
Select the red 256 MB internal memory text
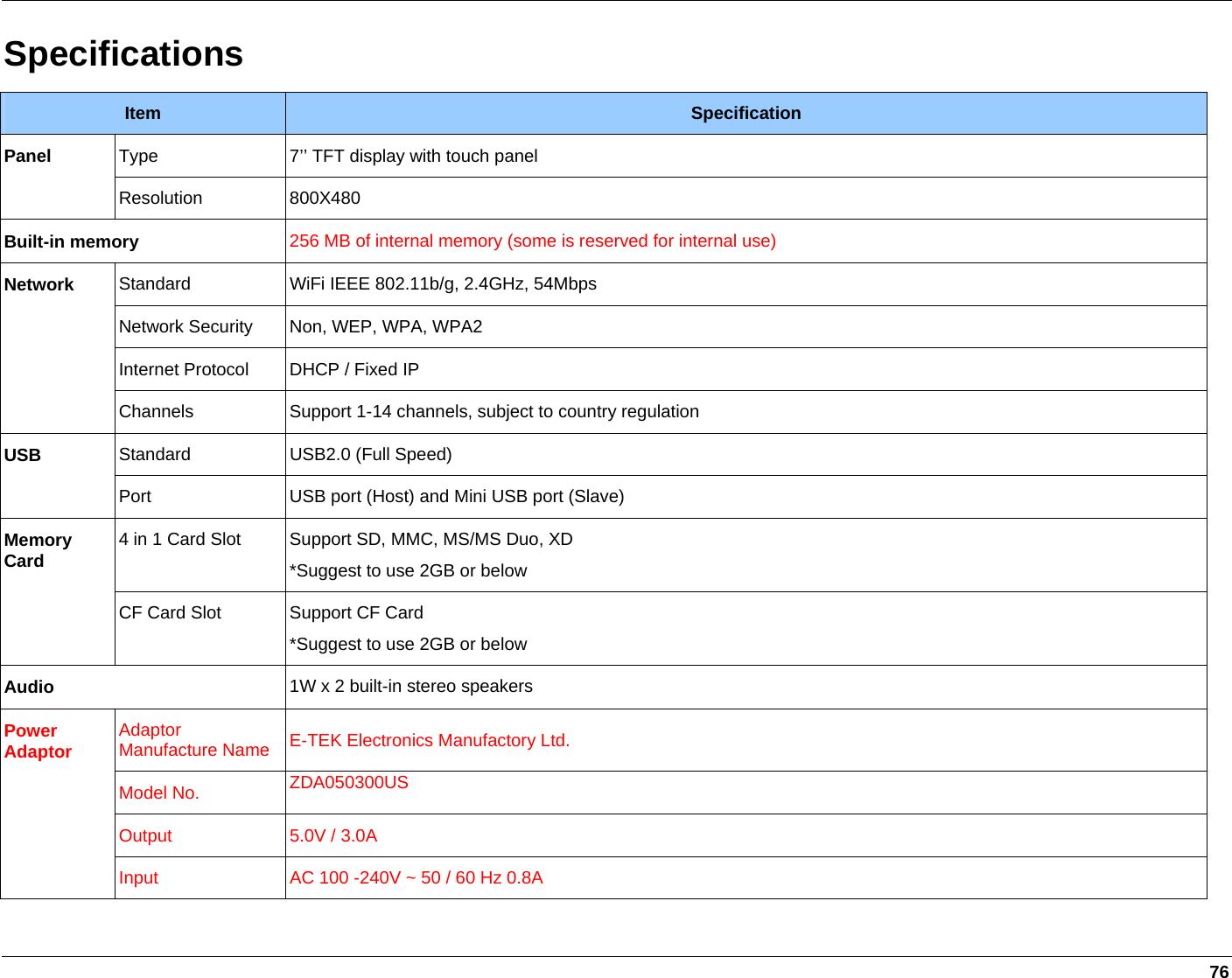coord(533,241)
